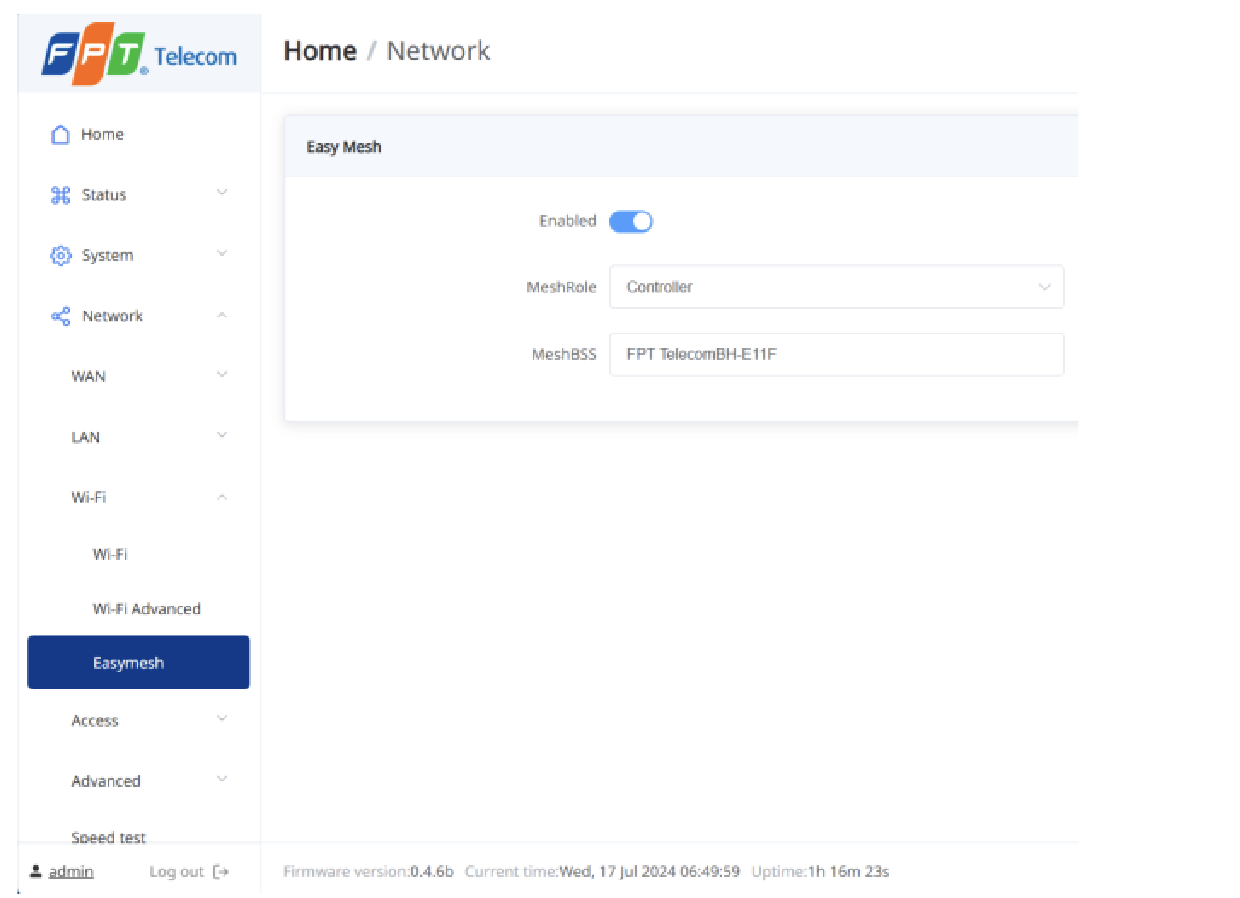1240x898 pixels.
Task: Click the MeshRole label
Action: click(x=561, y=287)
